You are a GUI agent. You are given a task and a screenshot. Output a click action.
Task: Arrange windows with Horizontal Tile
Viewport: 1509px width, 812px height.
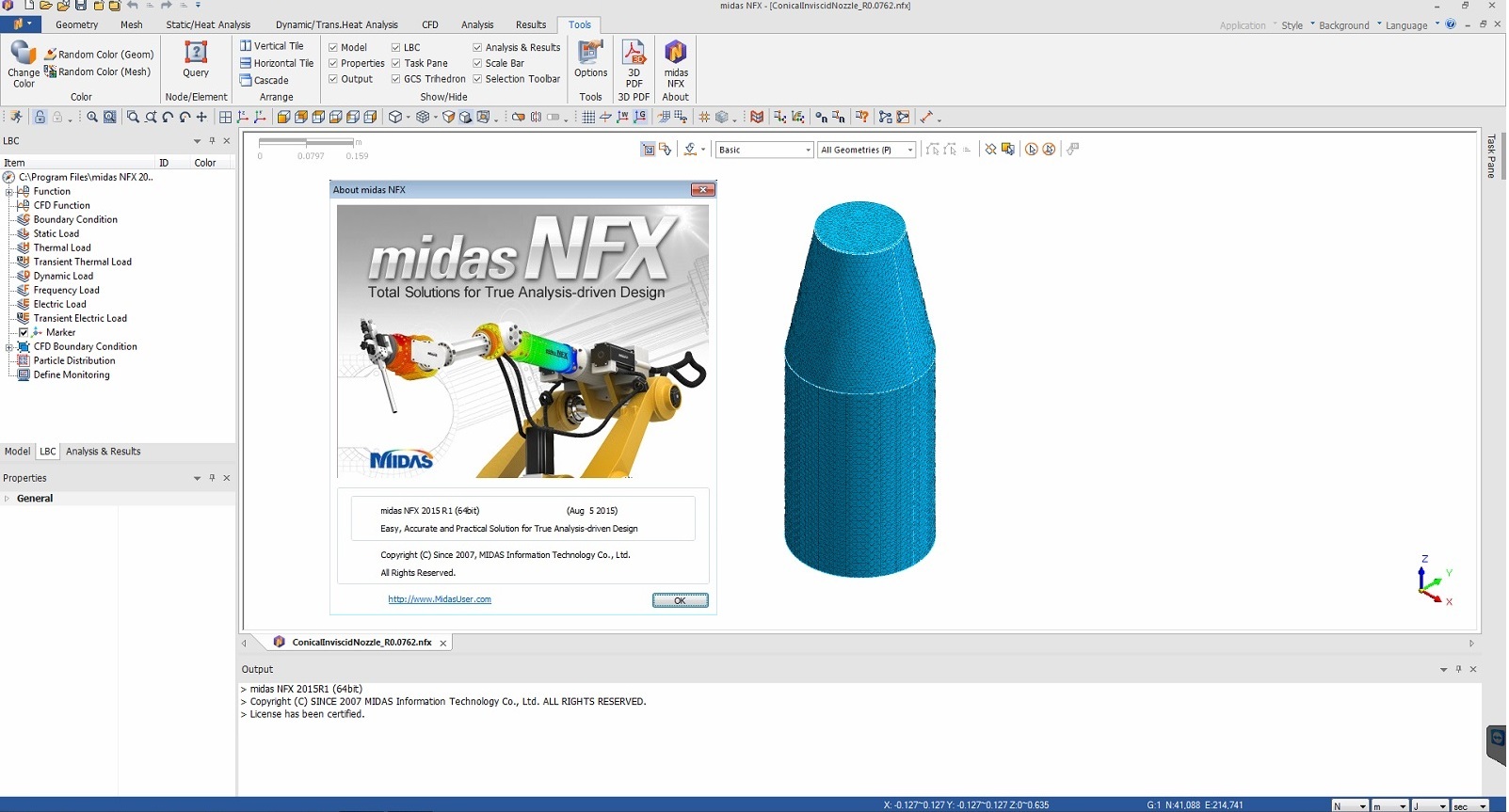point(277,63)
